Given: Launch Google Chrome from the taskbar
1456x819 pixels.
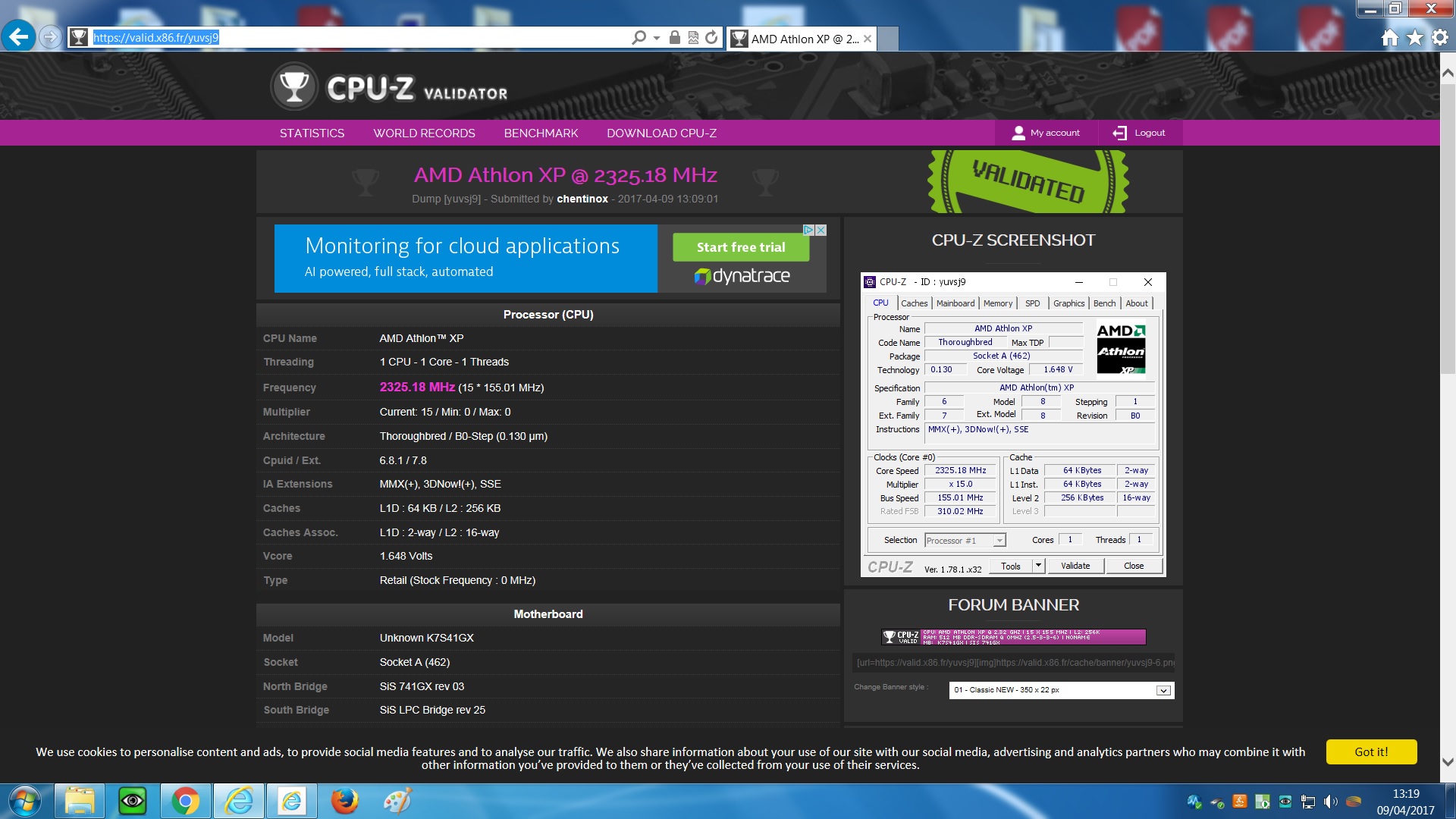Looking at the screenshot, I should 185,801.
